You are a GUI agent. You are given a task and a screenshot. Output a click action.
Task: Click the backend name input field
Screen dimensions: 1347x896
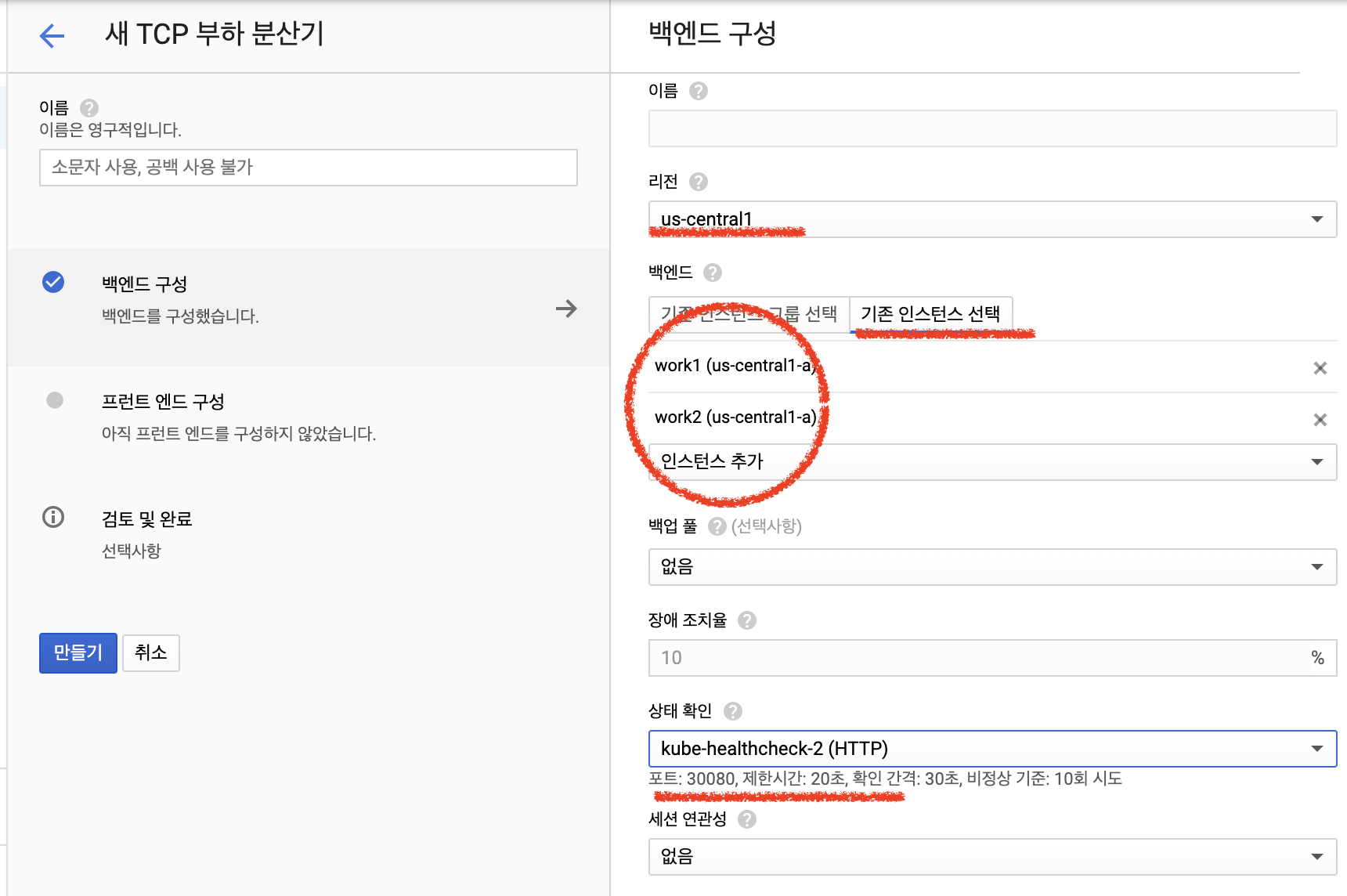(992, 128)
